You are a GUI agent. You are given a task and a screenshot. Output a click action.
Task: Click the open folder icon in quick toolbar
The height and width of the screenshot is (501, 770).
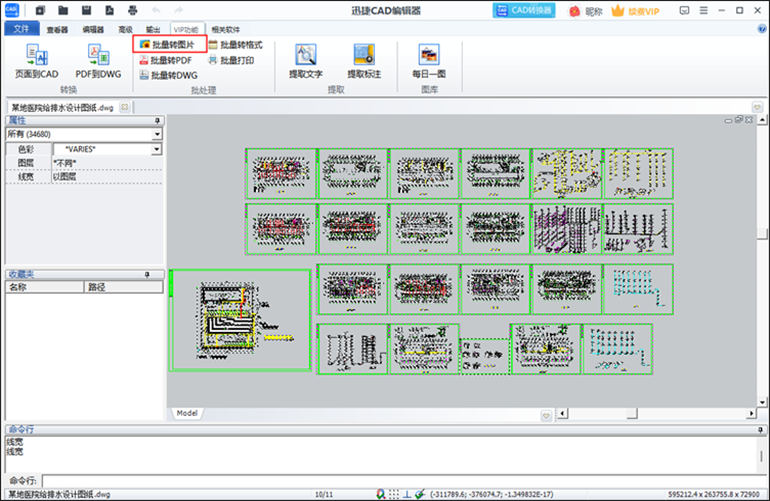tap(63, 10)
